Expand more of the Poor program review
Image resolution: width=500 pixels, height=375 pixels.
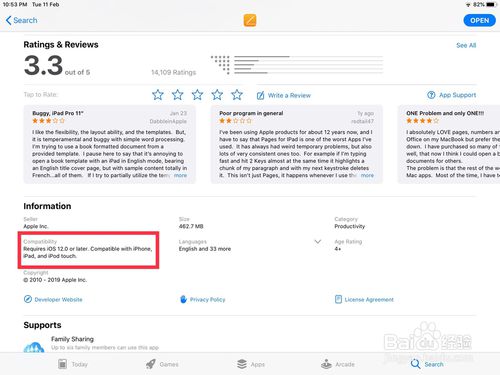[367, 175]
